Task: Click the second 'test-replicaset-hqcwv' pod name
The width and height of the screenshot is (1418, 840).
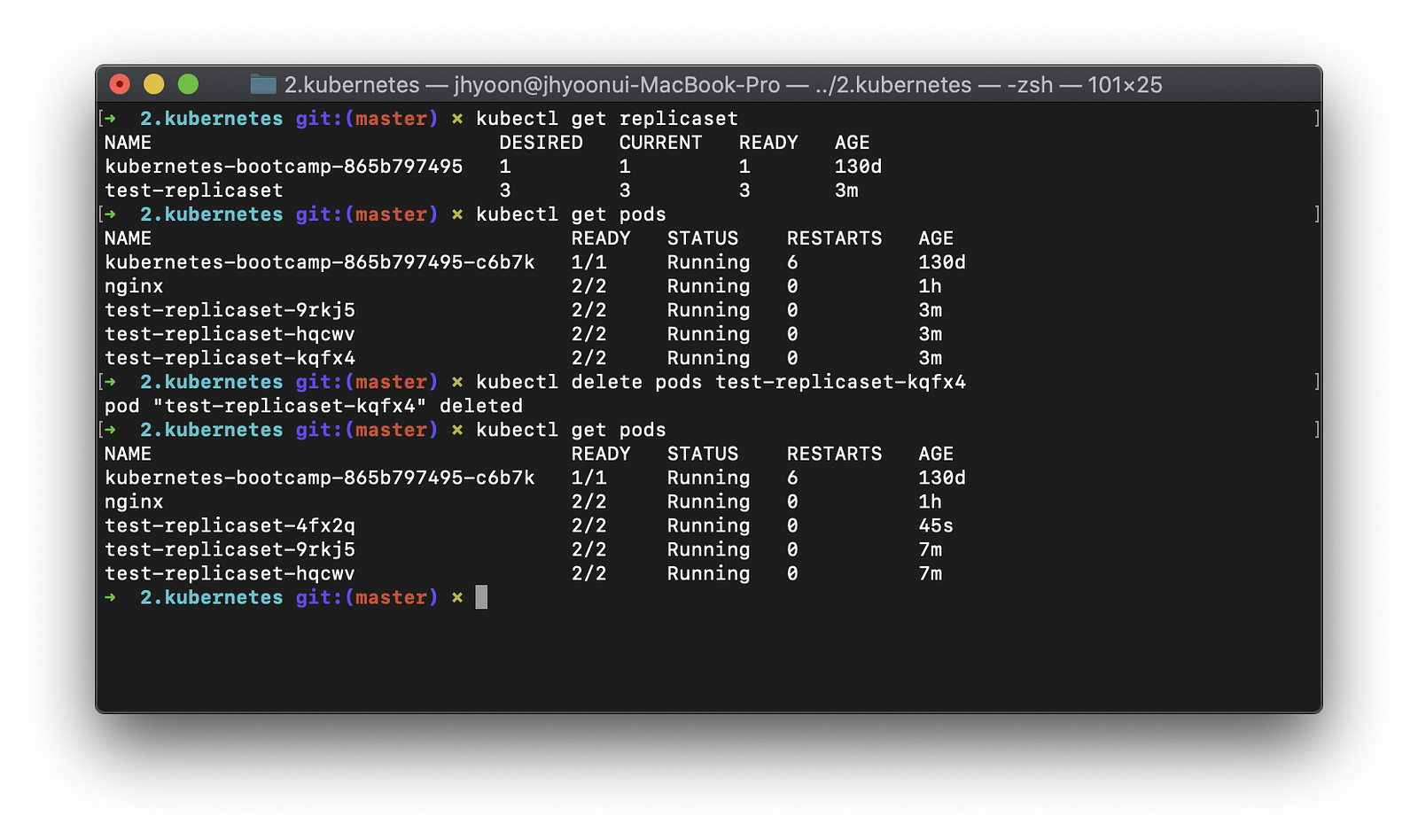Action: [x=230, y=573]
